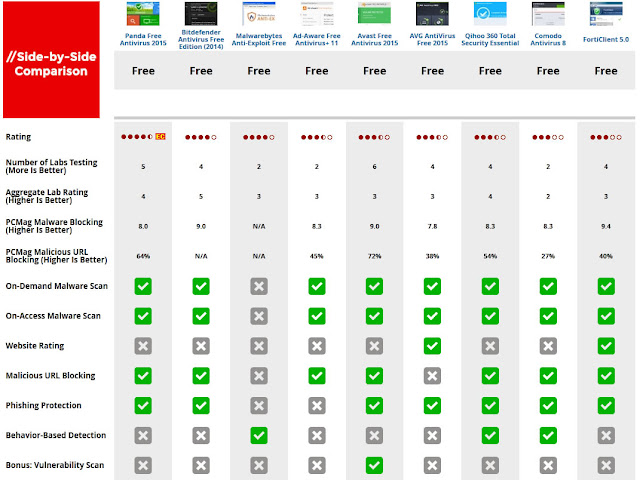Click Panda's Bonus Vulnerability Scan gray X
Viewport: 640px width, 480px height.
(143, 465)
